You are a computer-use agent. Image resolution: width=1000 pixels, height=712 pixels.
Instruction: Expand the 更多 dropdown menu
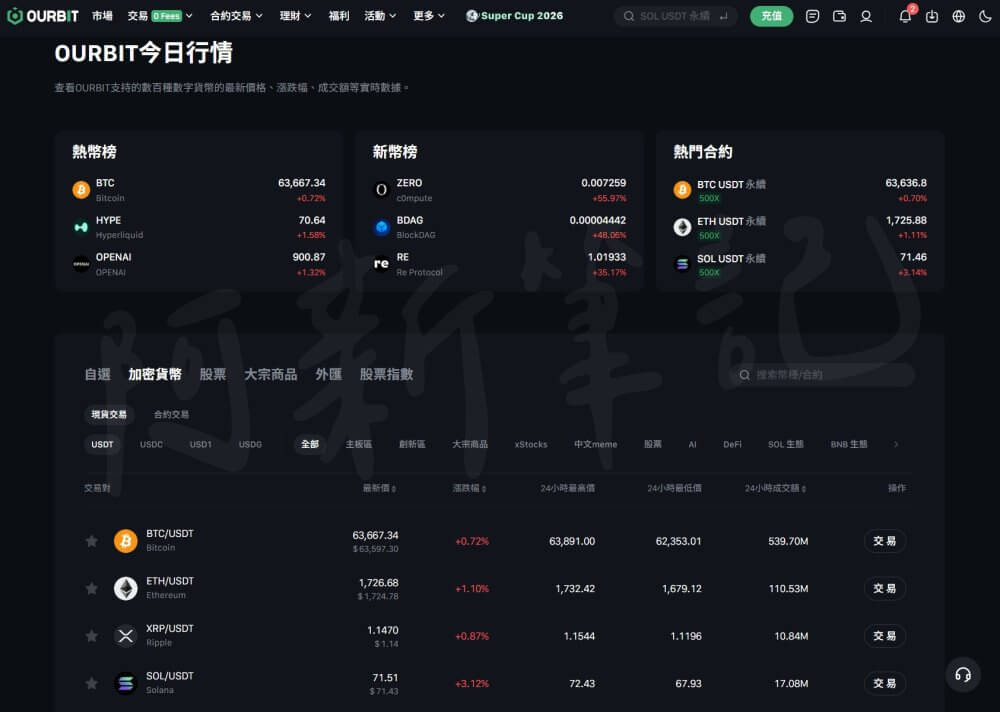[429, 16]
